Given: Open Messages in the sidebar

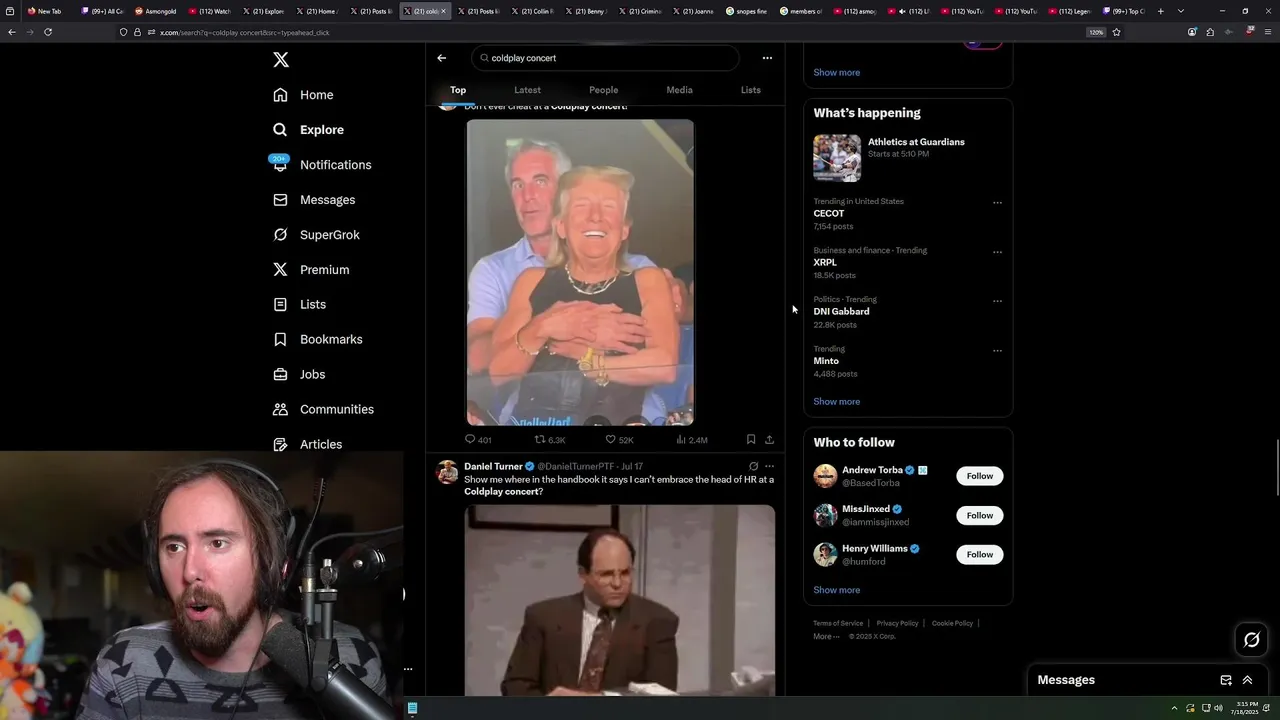Looking at the screenshot, I should 315,200.
